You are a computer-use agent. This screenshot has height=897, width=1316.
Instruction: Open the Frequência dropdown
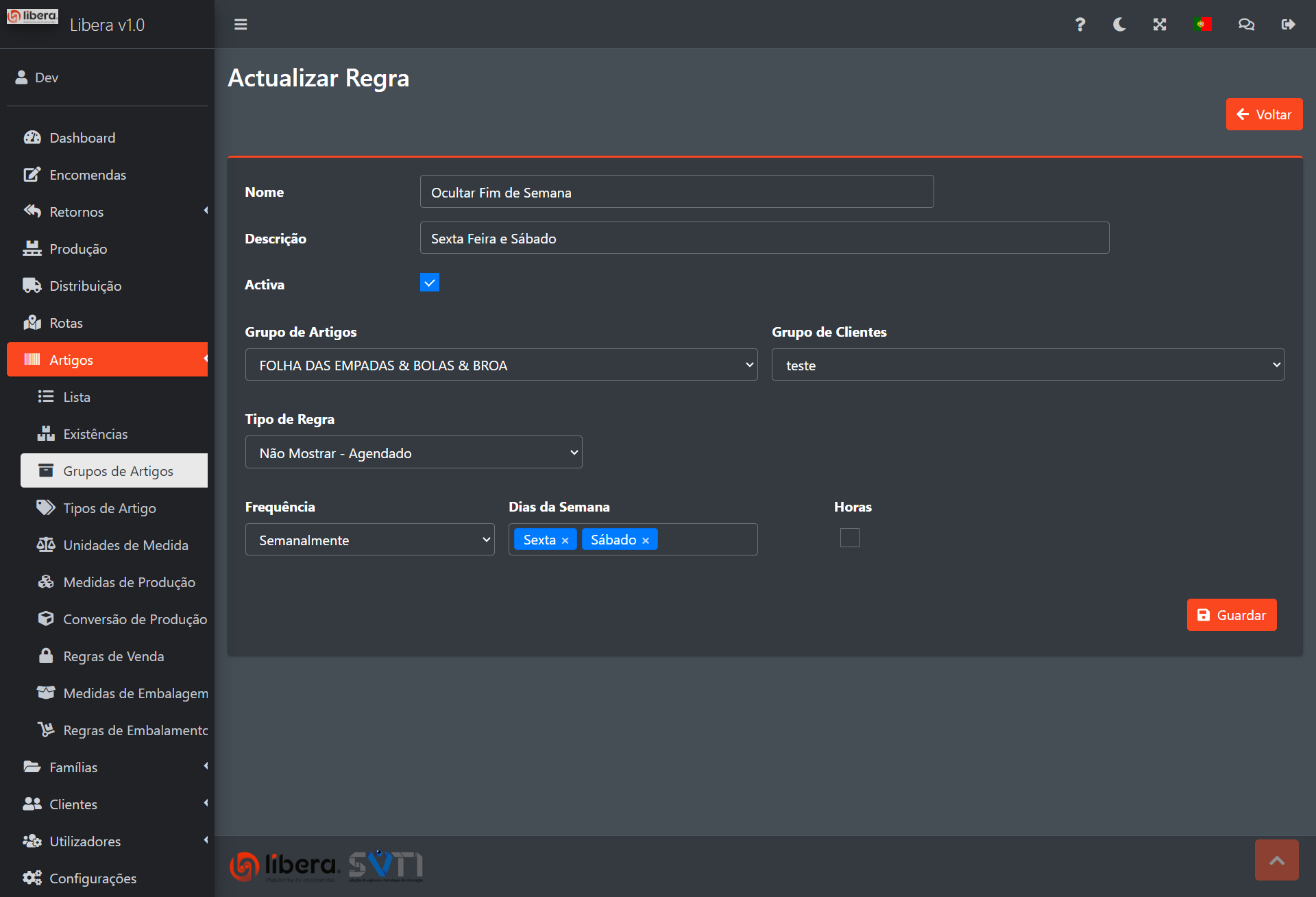point(369,540)
